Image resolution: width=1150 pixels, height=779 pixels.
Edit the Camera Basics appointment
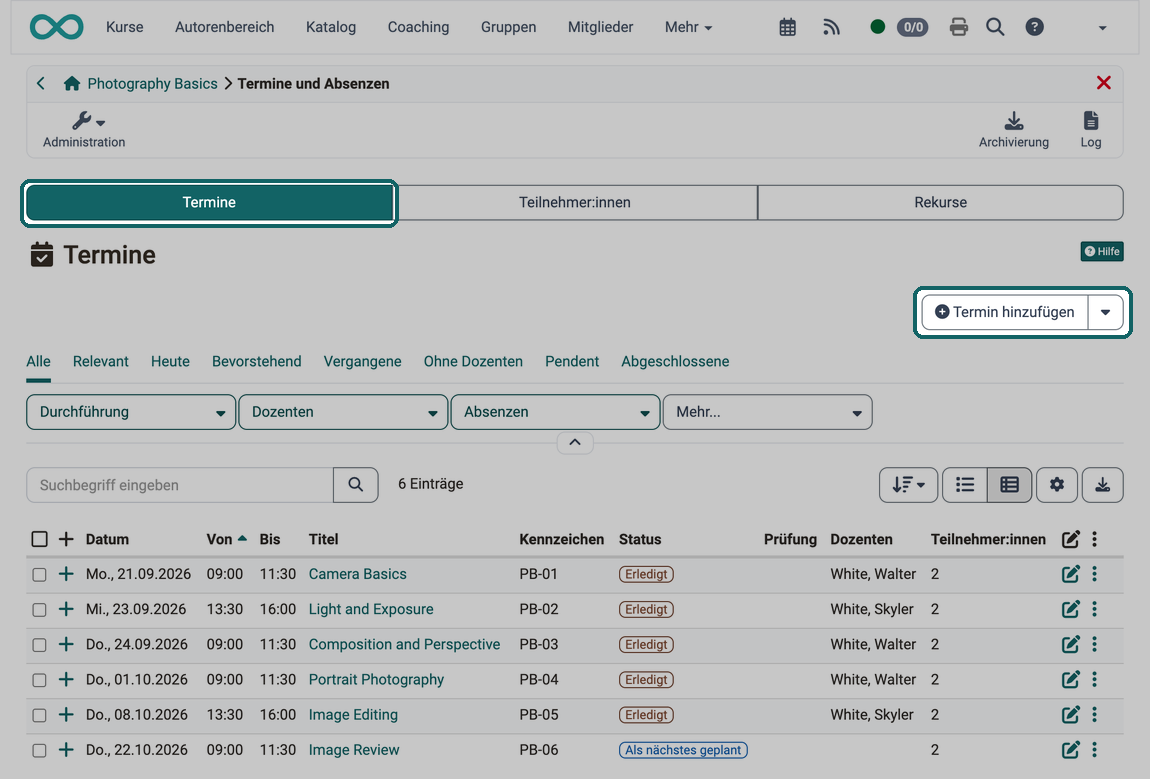tap(1070, 574)
